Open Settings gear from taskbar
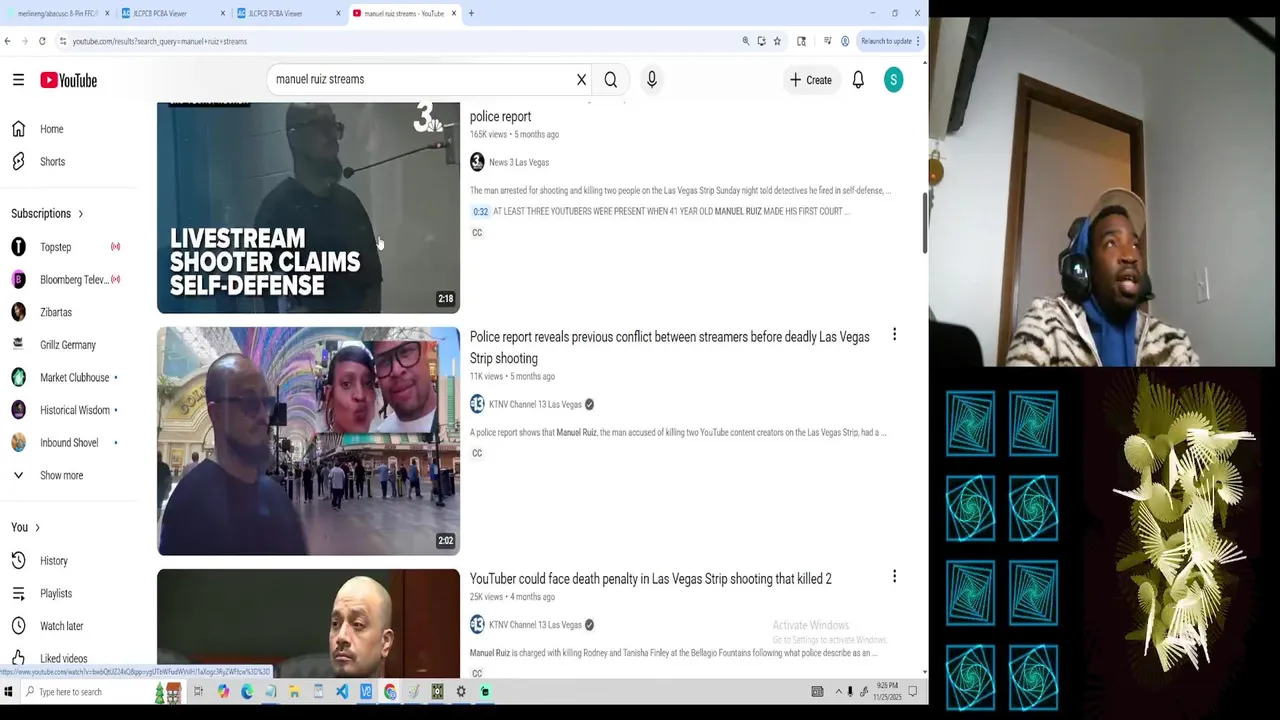This screenshot has height=720, width=1280. pos(461,692)
